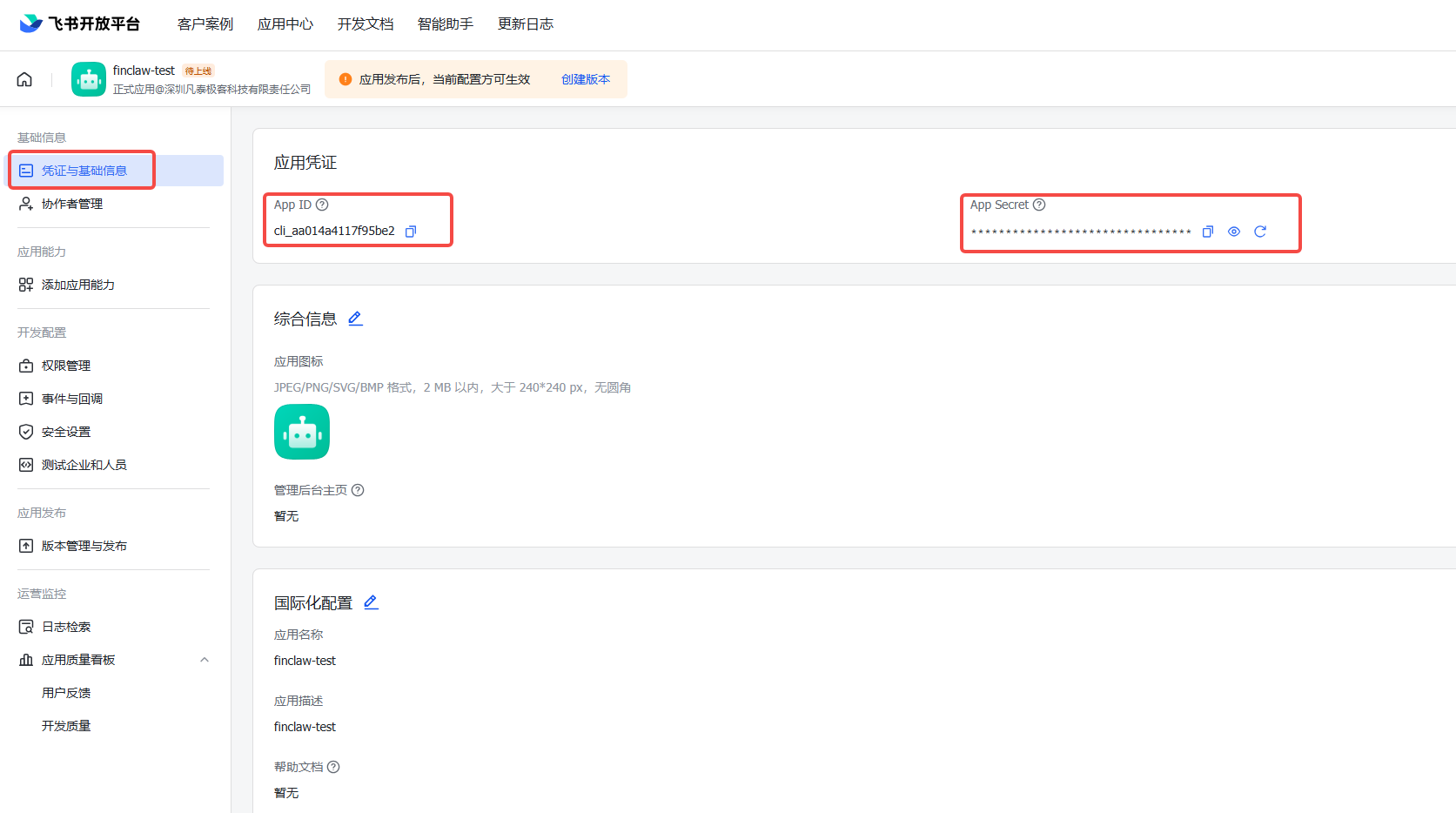This screenshot has height=813, width=1456.
Task: Open App Secret help tooltip icon
Action: [1039, 205]
